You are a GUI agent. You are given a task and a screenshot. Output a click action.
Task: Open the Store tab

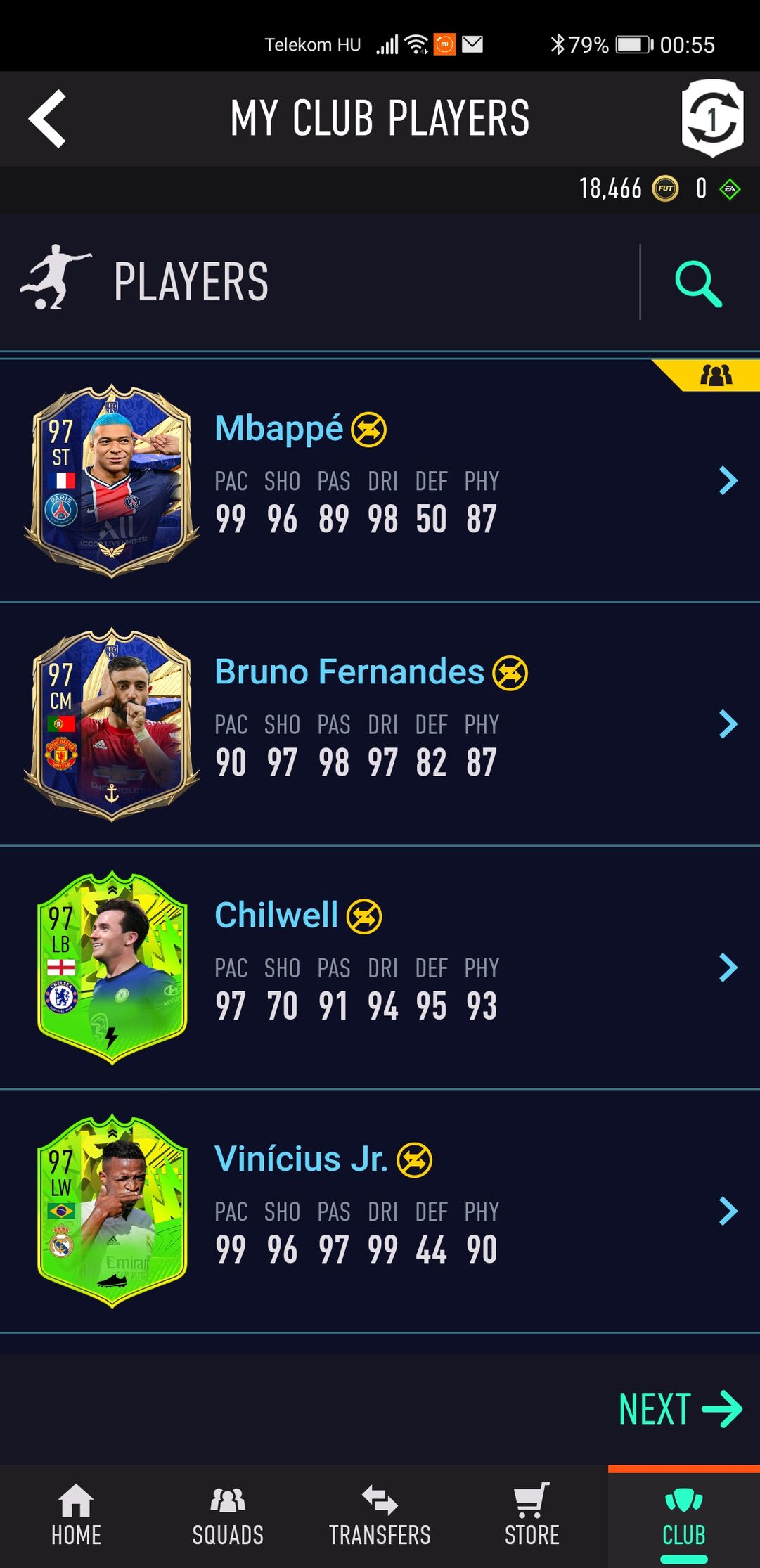tap(532, 1517)
